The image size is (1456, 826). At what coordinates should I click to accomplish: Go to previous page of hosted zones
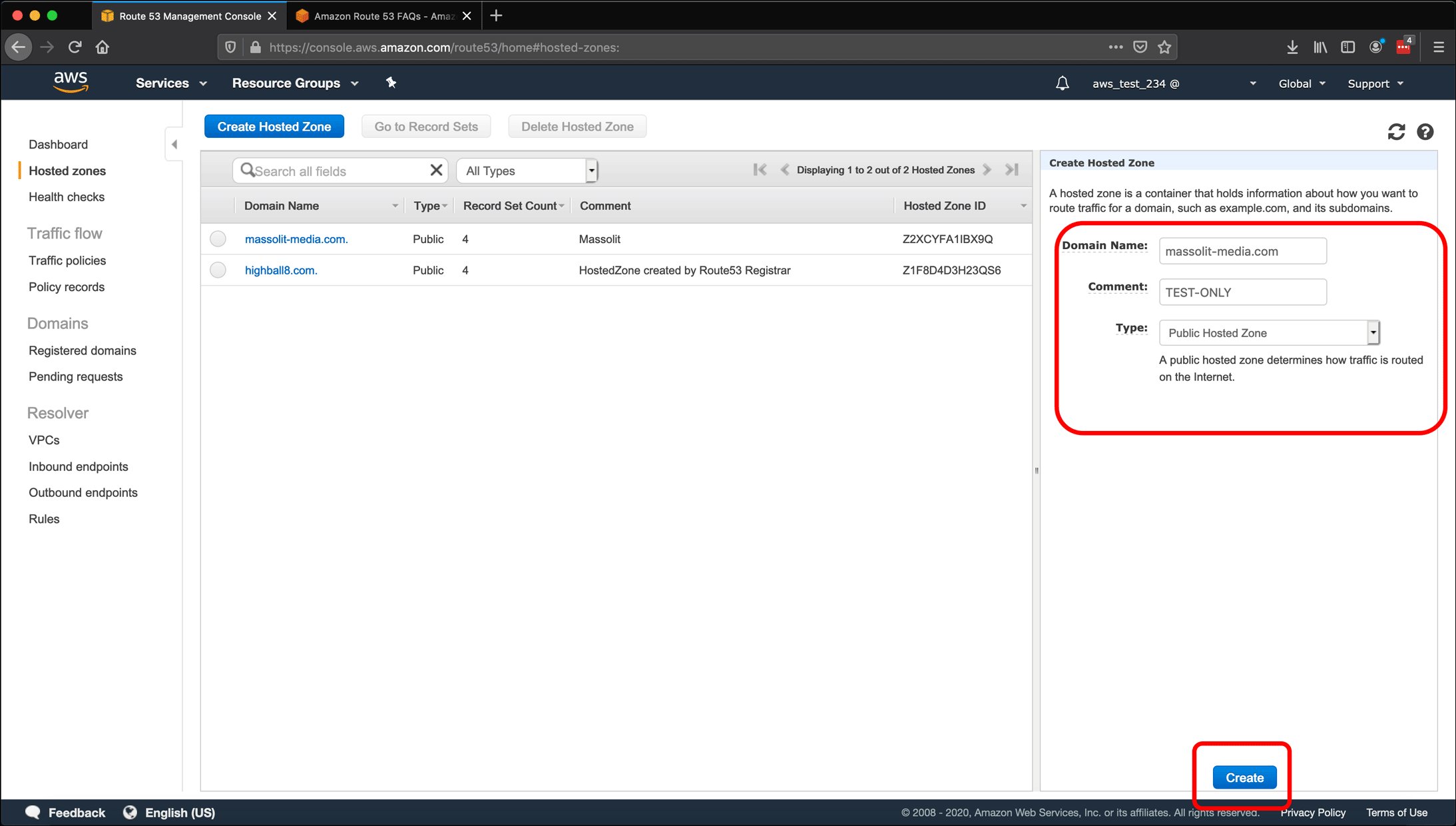coord(784,170)
